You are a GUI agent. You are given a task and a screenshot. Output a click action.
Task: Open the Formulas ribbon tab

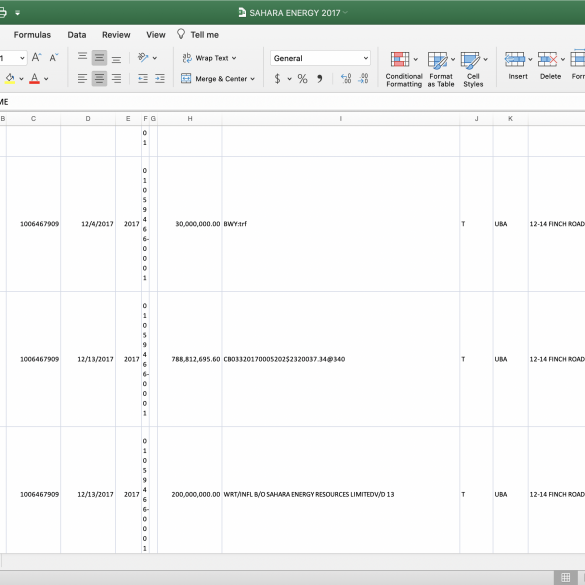pyautogui.click(x=32, y=35)
